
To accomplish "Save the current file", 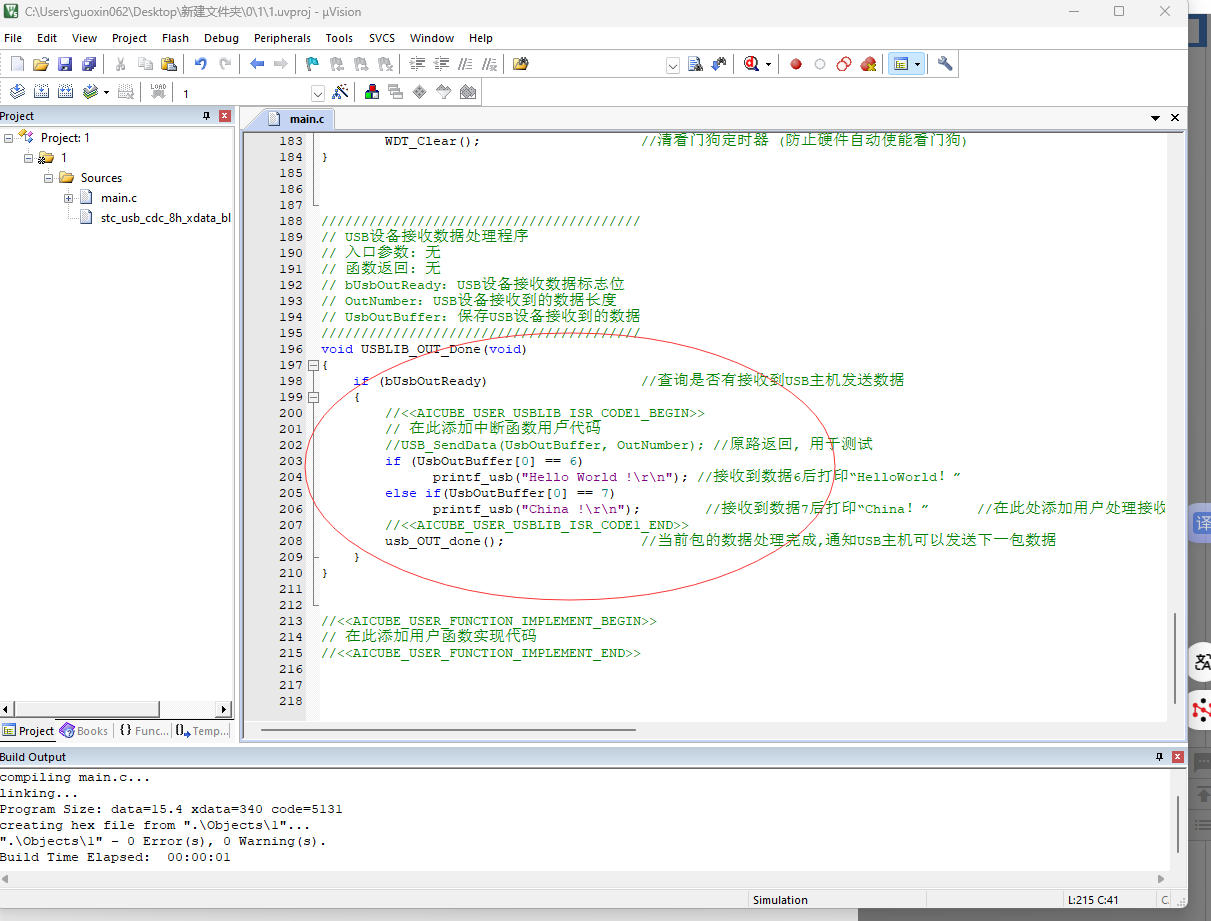I will (65, 64).
